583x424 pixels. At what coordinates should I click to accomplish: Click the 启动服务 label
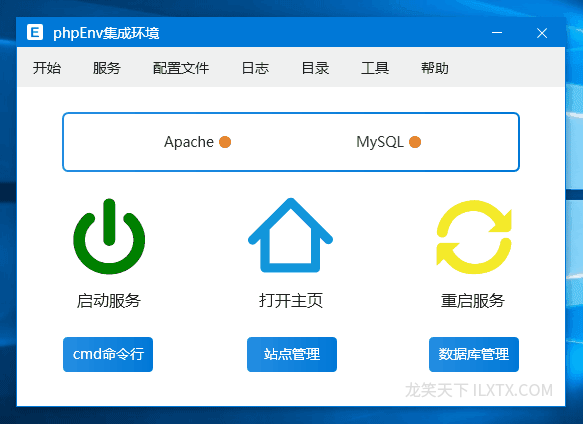click(109, 301)
